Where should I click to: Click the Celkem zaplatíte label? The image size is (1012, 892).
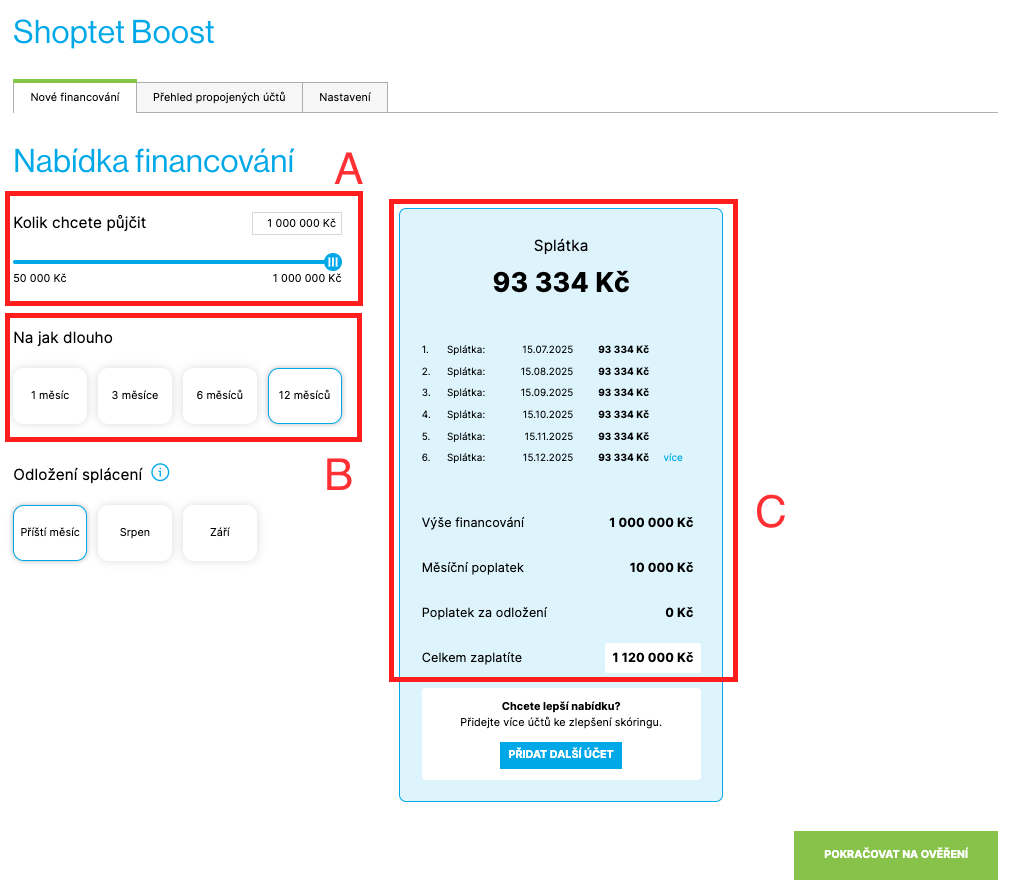coord(472,658)
